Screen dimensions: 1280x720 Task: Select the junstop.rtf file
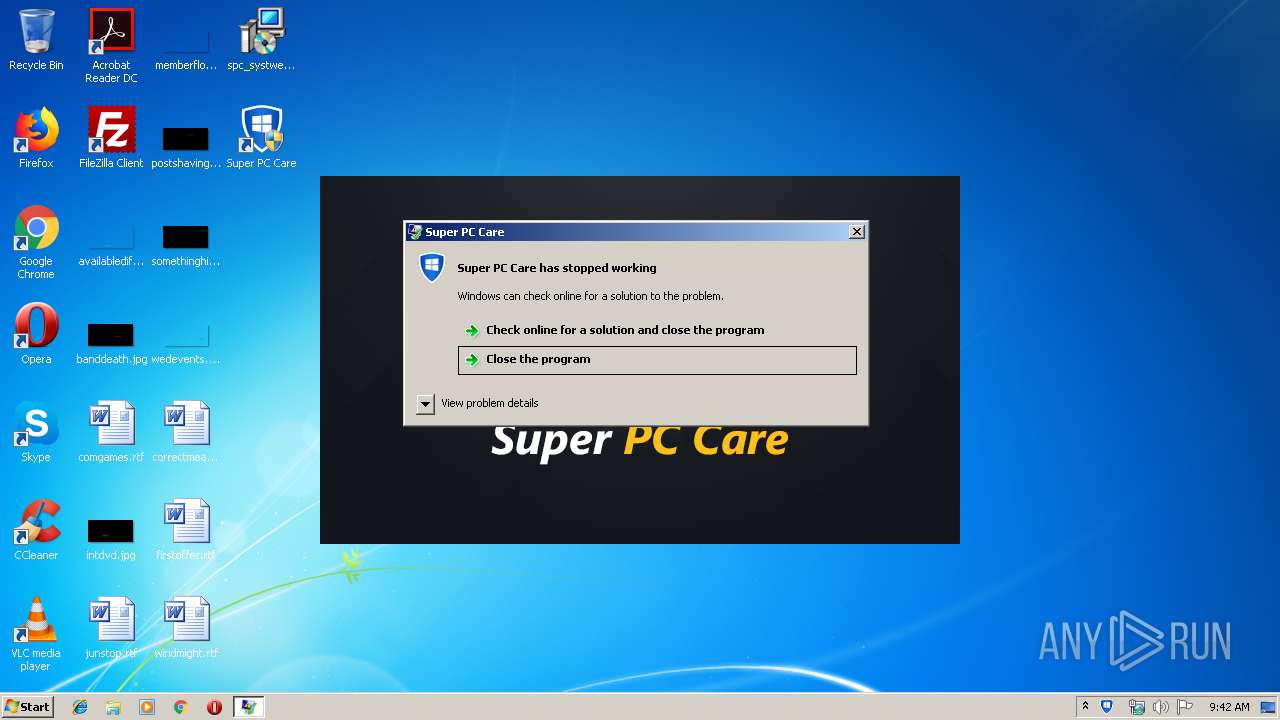pos(111,628)
